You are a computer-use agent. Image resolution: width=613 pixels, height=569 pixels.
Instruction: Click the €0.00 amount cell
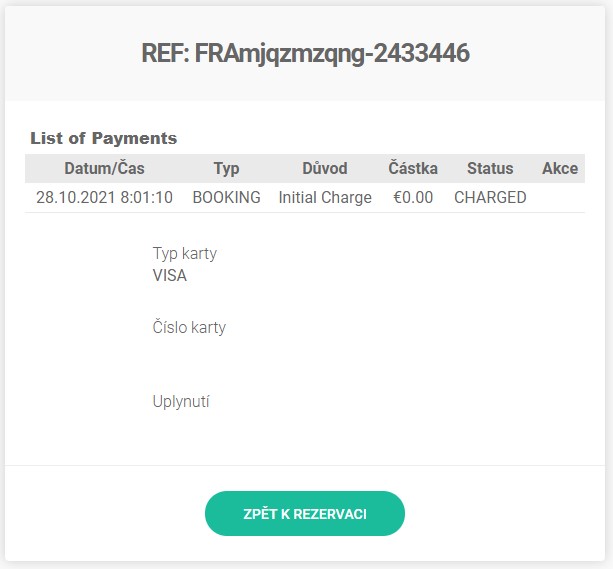tap(413, 197)
